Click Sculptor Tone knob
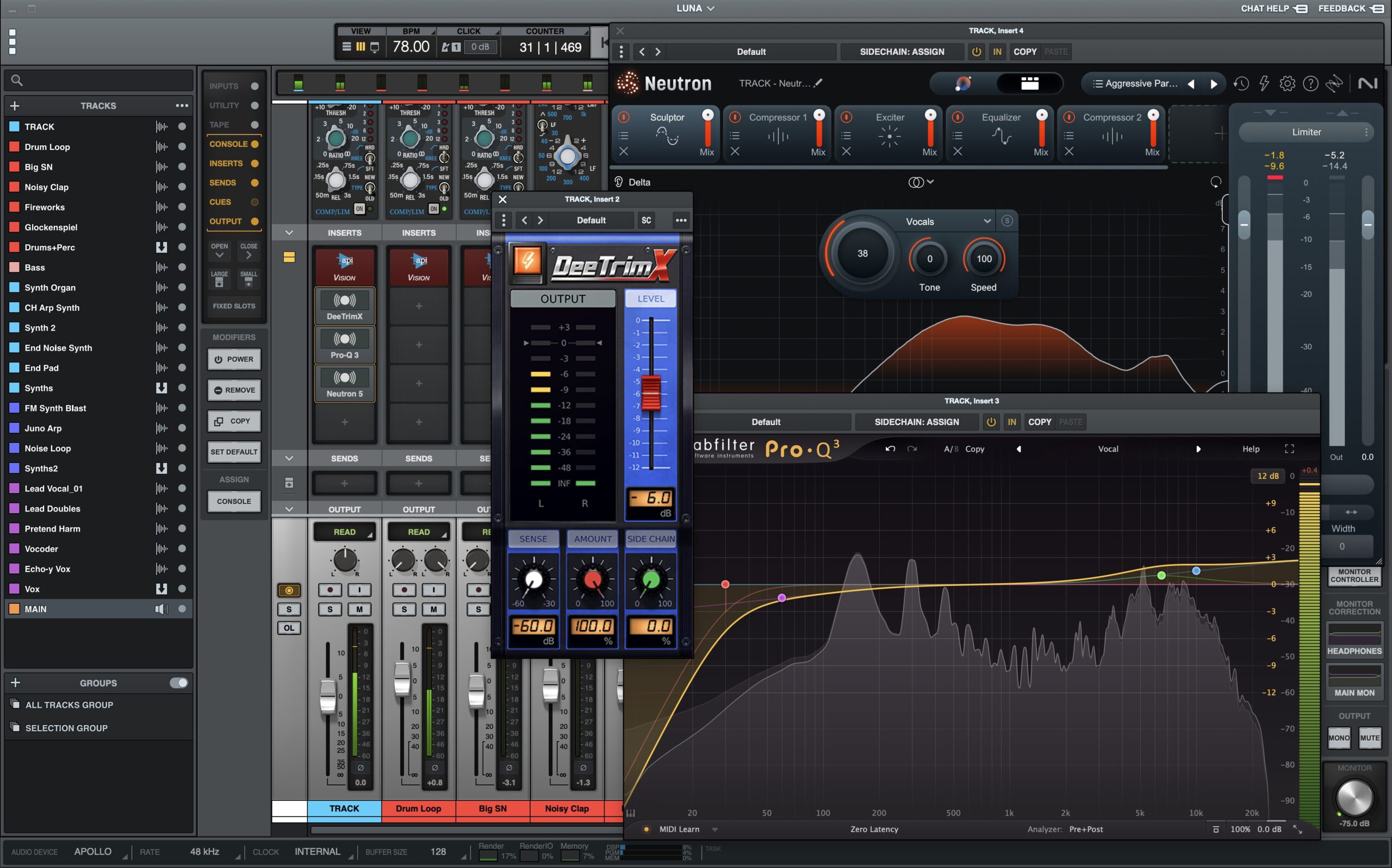1392x868 pixels. [x=929, y=259]
